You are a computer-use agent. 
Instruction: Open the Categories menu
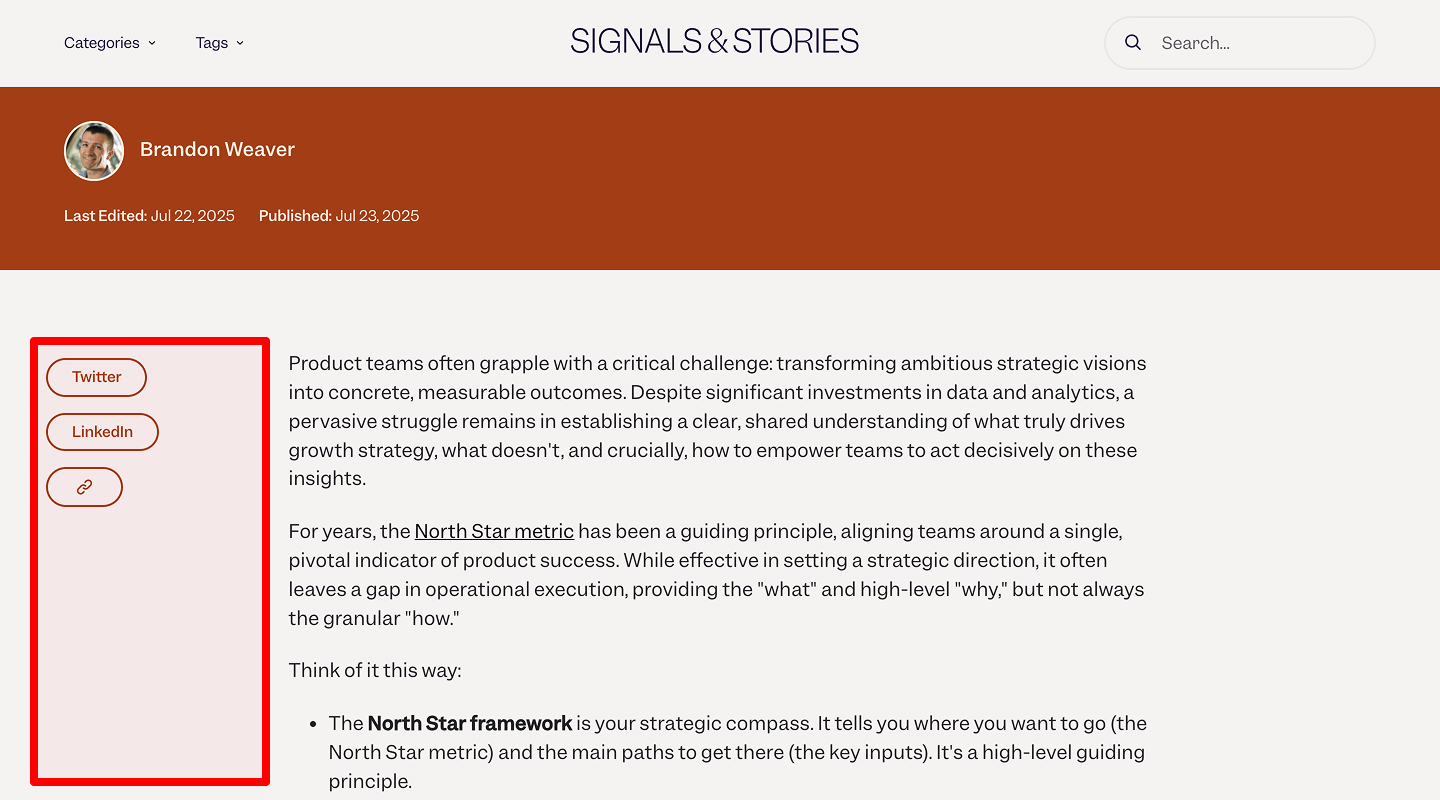[102, 43]
